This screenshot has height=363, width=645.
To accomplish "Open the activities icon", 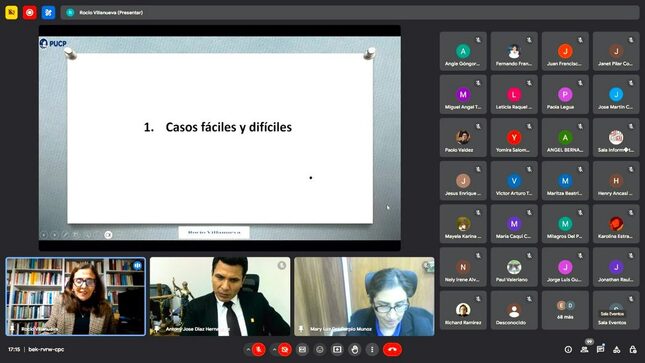I will [617, 349].
